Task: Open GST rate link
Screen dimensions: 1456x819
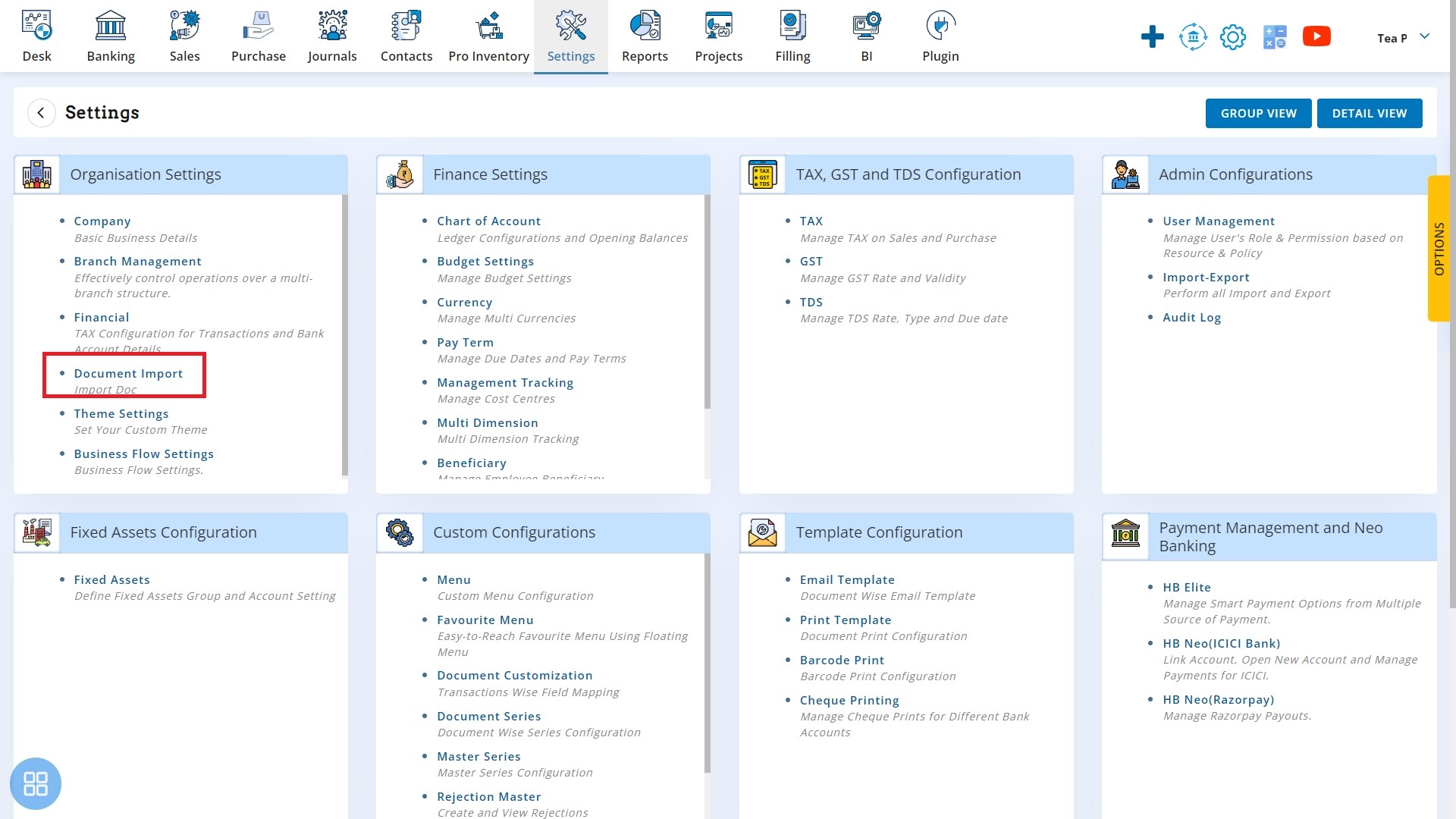Action: (x=811, y=261)
